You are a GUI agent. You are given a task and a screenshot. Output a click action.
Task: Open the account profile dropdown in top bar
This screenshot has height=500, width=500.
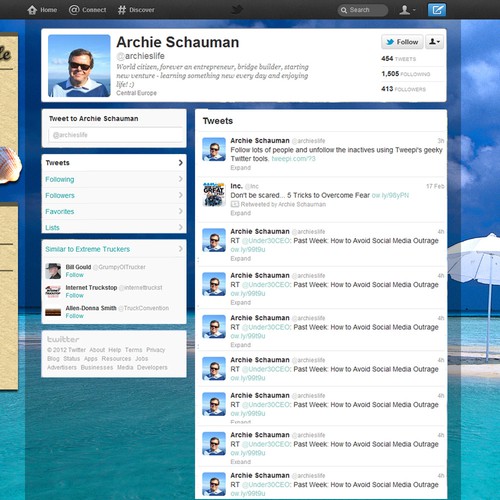(x=407, y=10)
